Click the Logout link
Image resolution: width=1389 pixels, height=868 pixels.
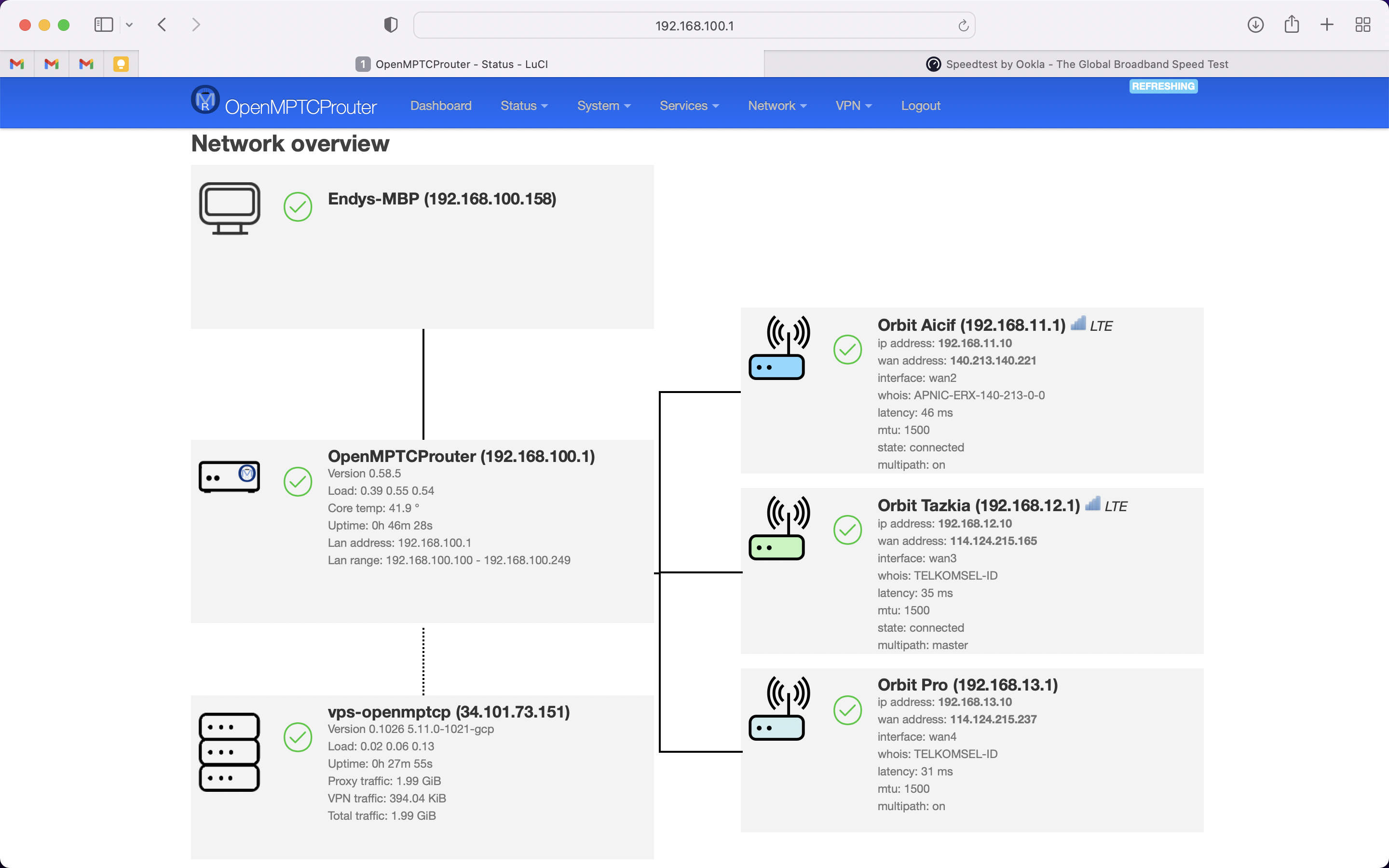click(x=921, y=106)
